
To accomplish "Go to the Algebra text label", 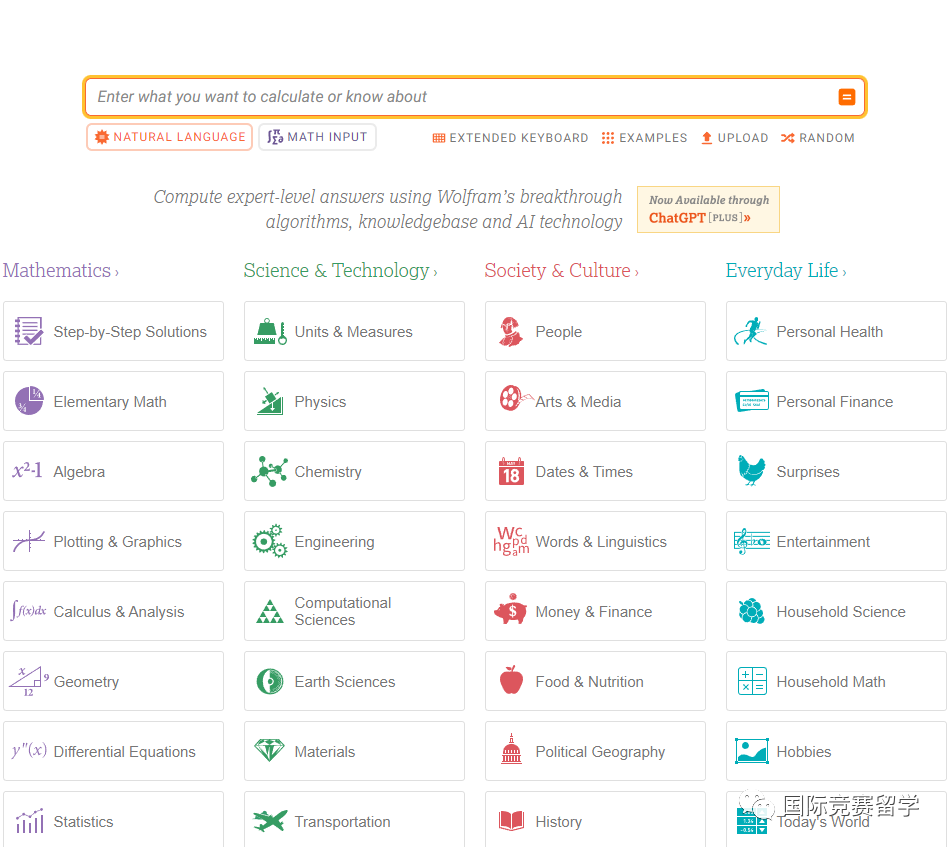I will (x=79, y=472).
